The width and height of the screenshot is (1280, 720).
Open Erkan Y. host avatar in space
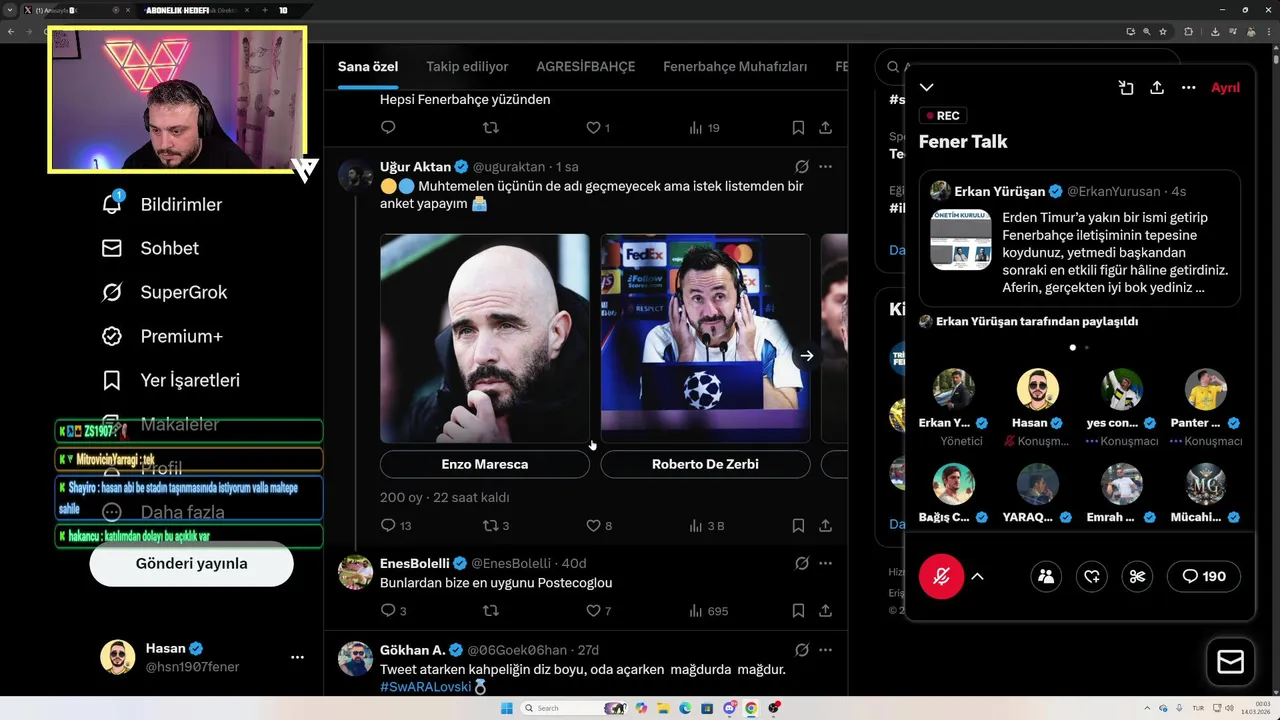pyautogui.click(x=953, y=389)
